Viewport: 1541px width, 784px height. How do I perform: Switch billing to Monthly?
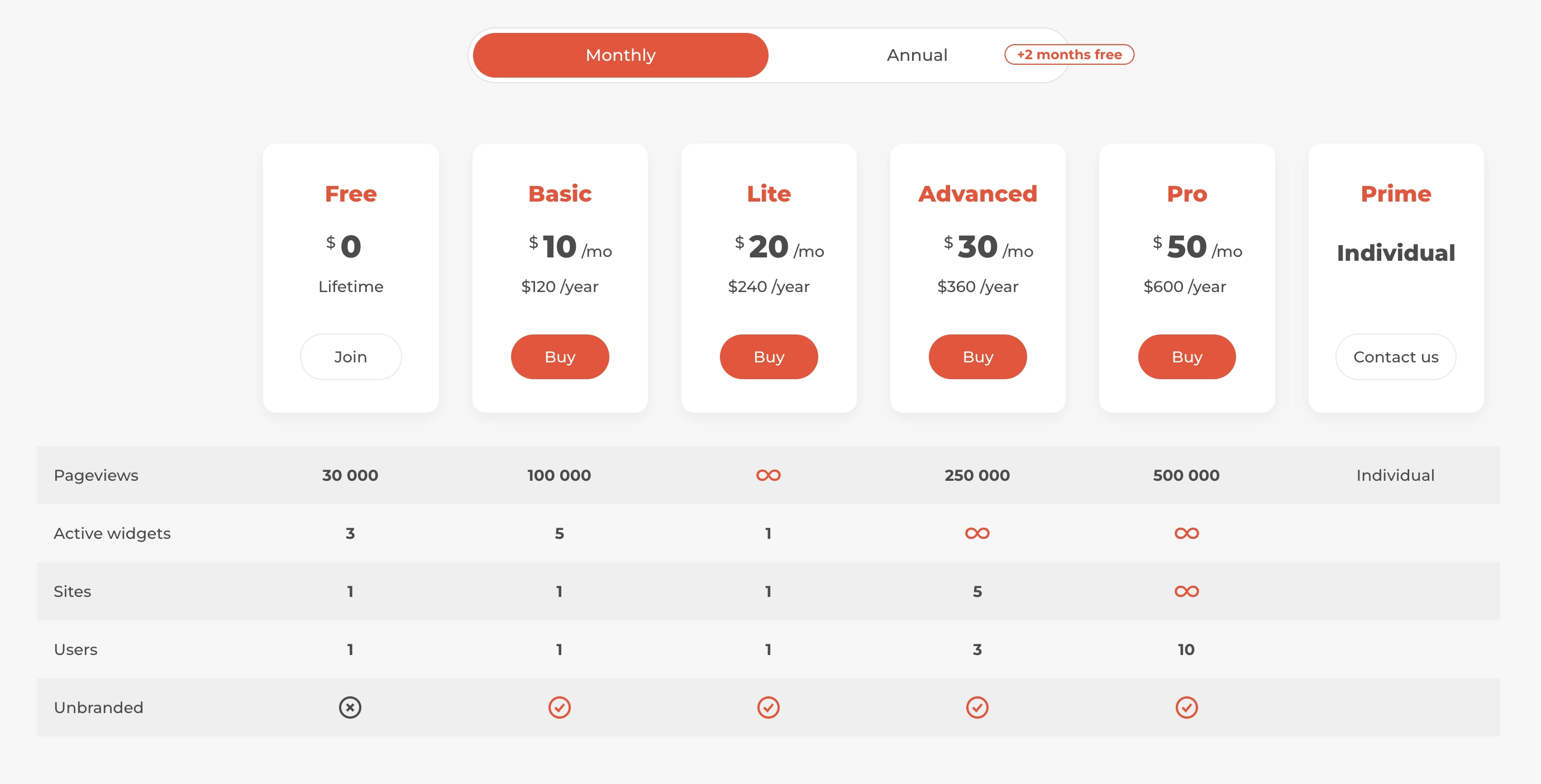(621, 55)
